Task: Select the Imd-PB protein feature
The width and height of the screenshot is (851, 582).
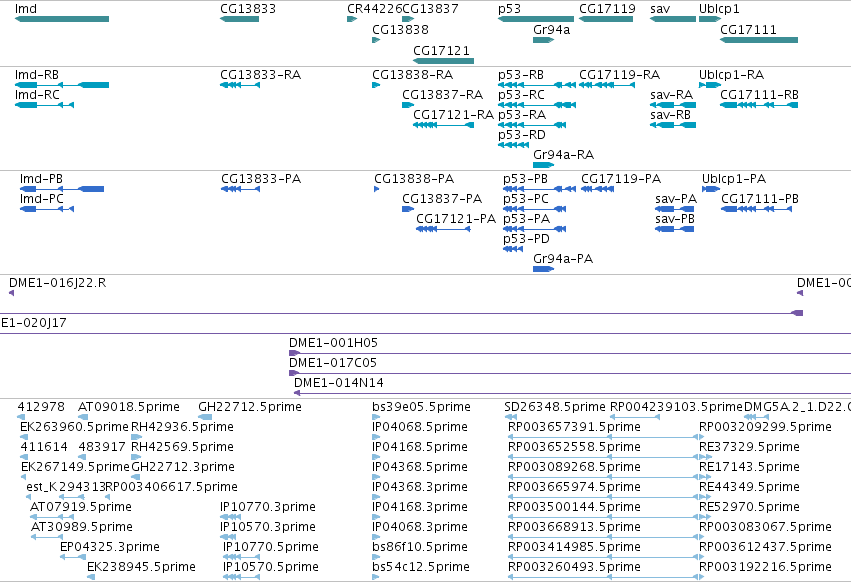Action: coord(62,189)
